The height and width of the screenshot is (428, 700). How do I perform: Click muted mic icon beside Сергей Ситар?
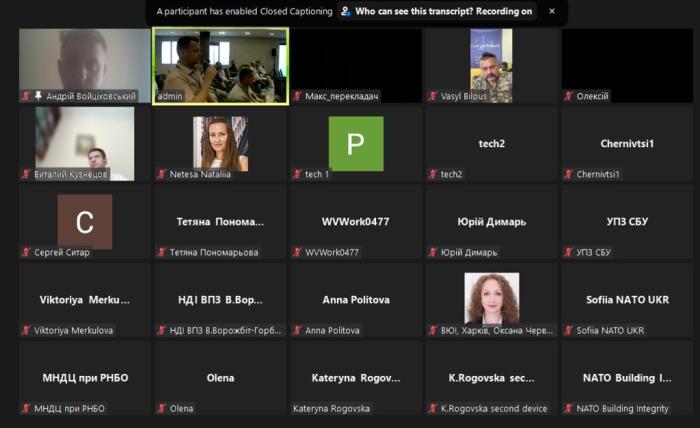(26, 253)
